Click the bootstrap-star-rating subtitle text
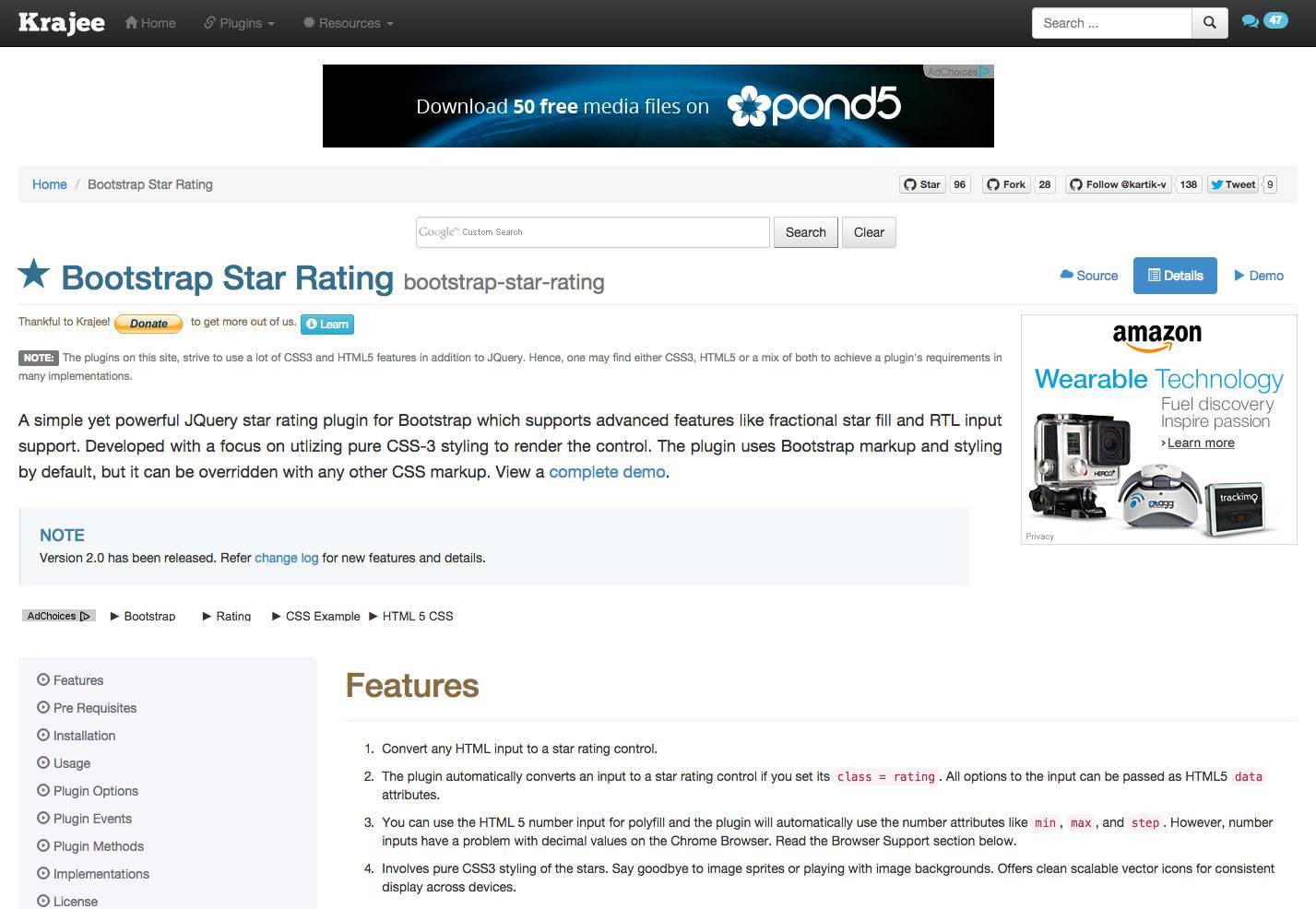 point(504,282)
